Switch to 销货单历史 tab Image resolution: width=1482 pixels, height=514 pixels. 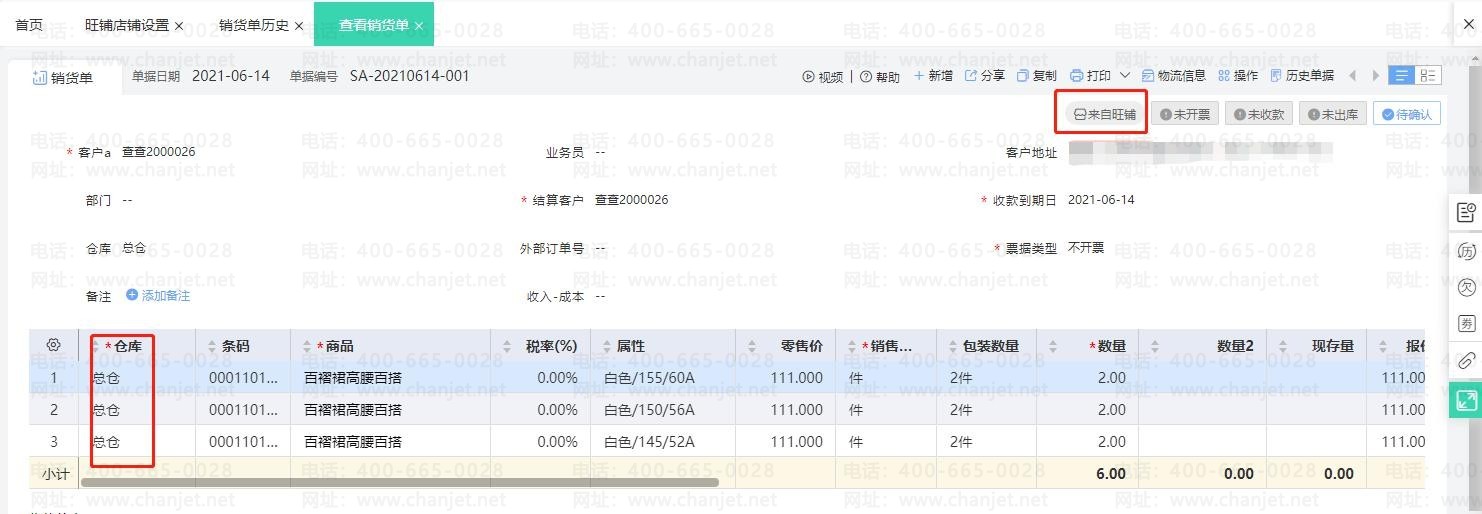253,25
